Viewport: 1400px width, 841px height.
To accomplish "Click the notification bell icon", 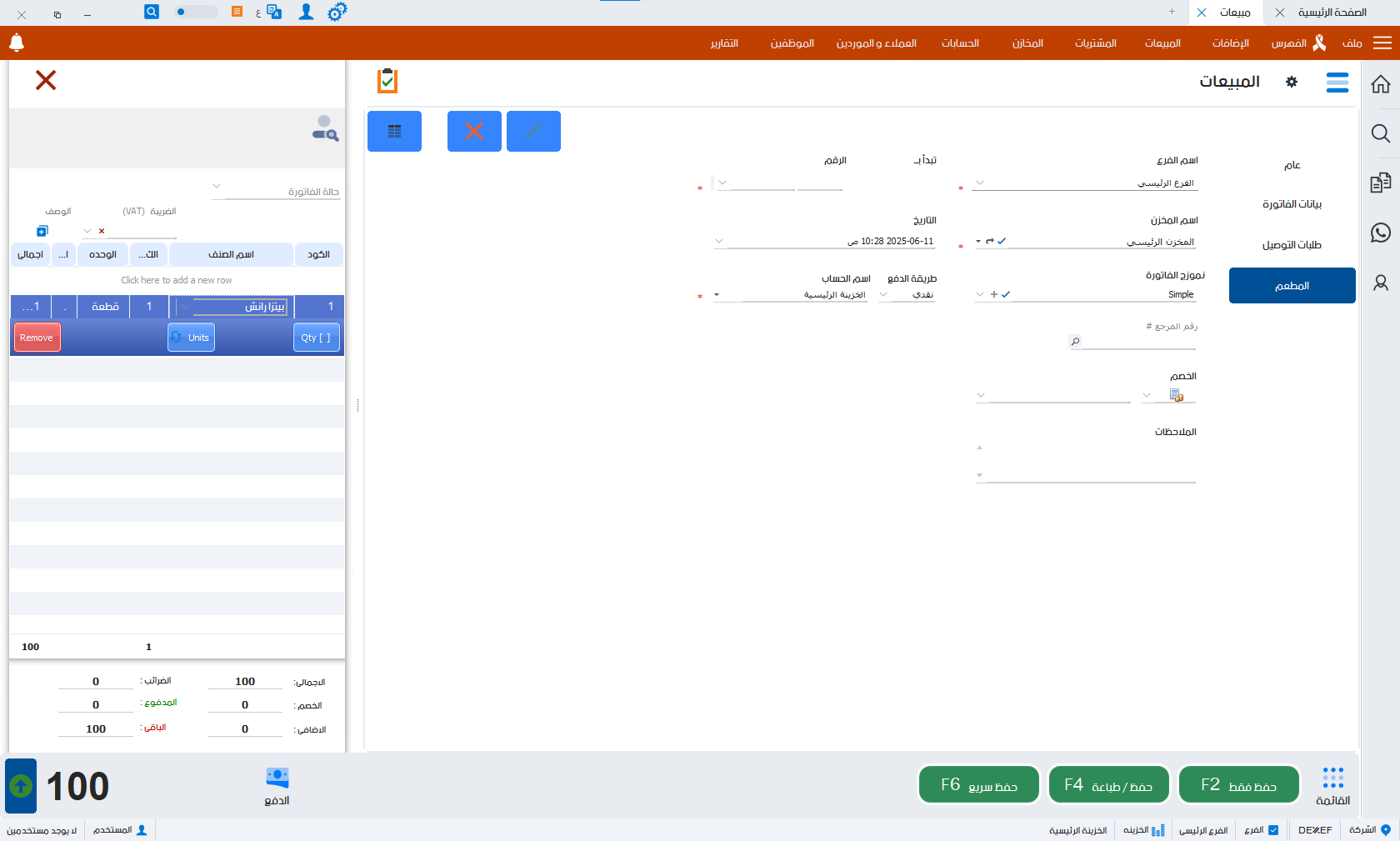I will [x=17, y=43].
